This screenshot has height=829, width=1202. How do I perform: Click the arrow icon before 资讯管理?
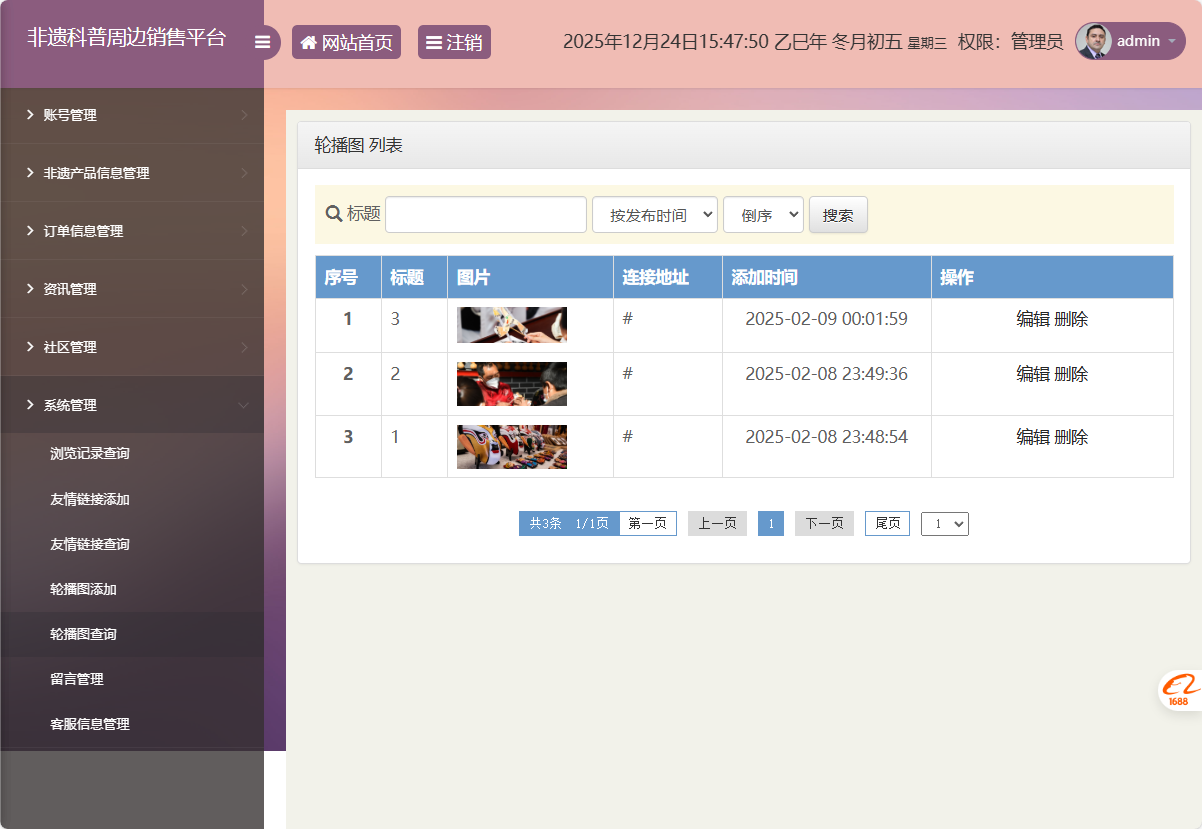click(30, 289)
